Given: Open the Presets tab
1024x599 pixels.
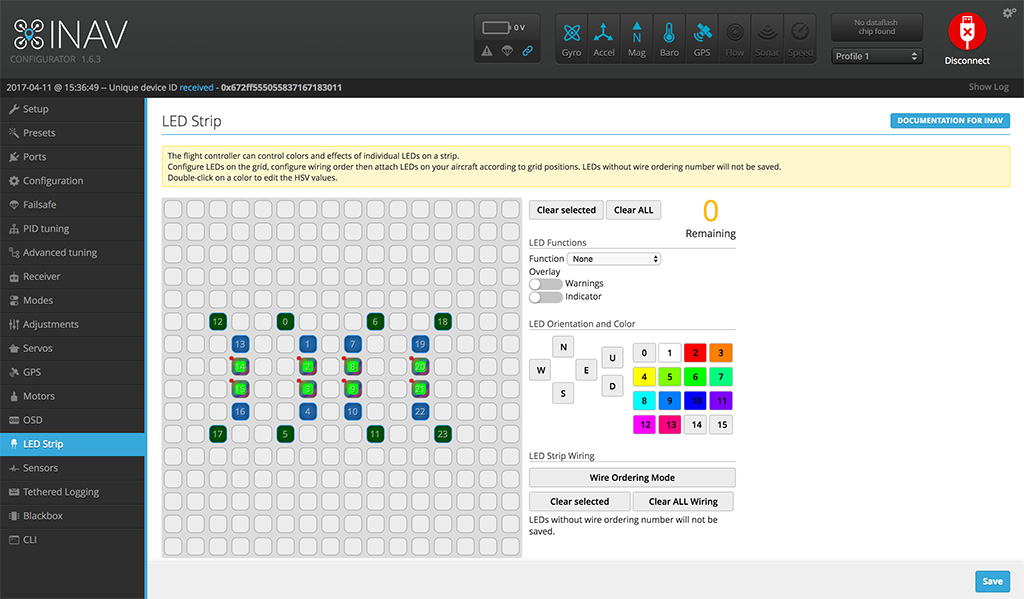Looking at the screenshot, I should [72, 133].
